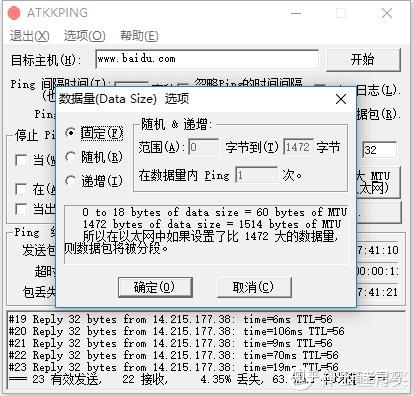The width and height of the screenshot is (413, 396).
Task: Click the #21 Reply line, time=9ms
Action: 170,343
